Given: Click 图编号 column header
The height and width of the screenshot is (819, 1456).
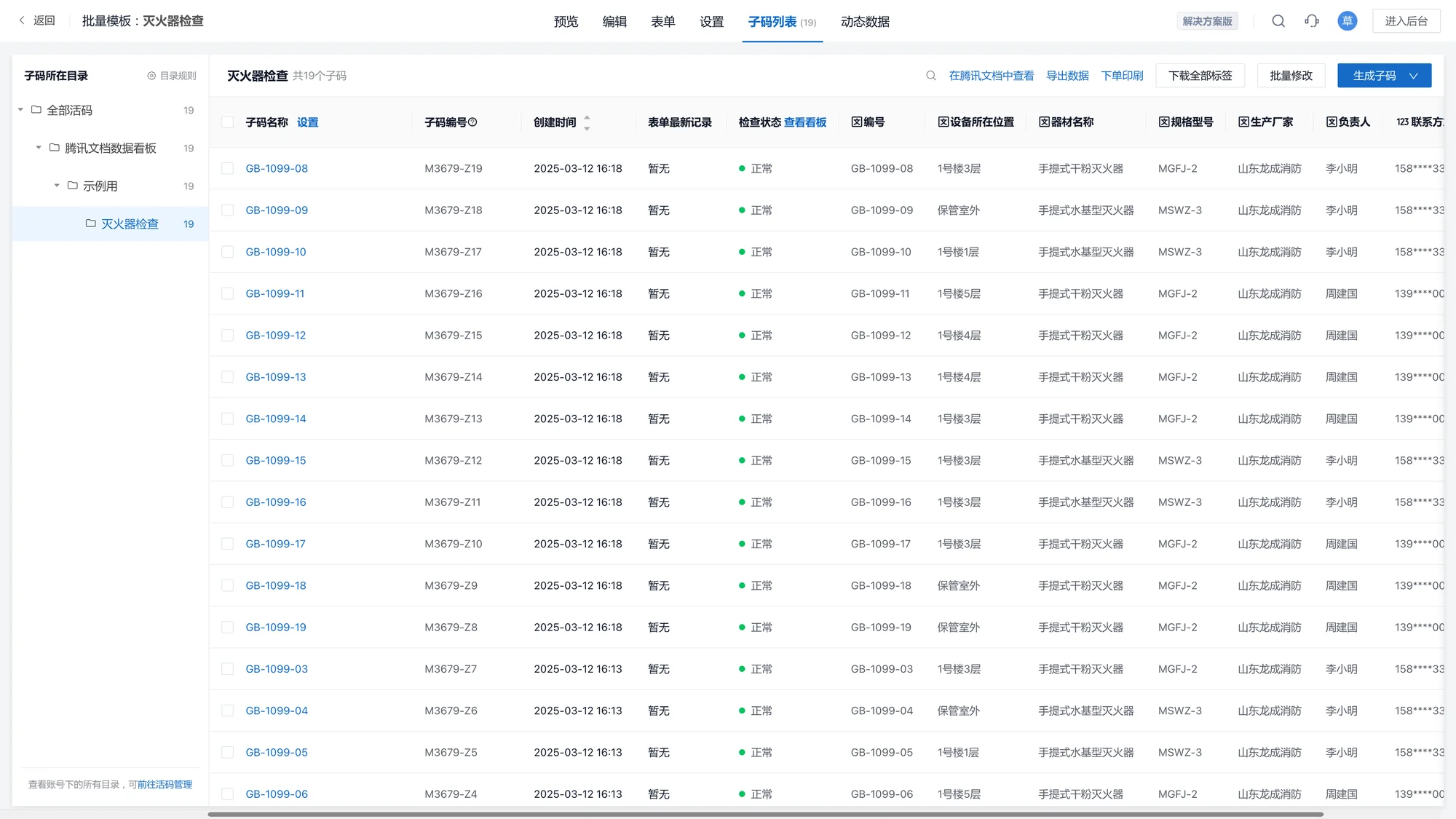Looking at the screenshot, I should pyautogui.click(x=868, y=122).
